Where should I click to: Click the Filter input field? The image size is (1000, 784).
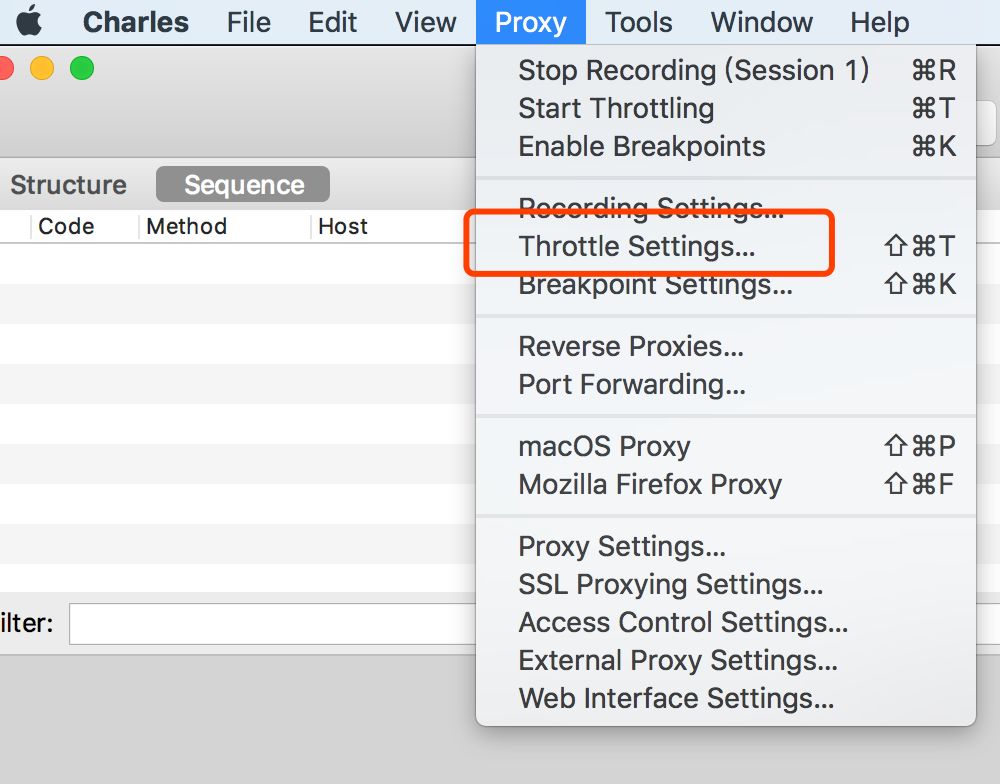tap(273, 624)
